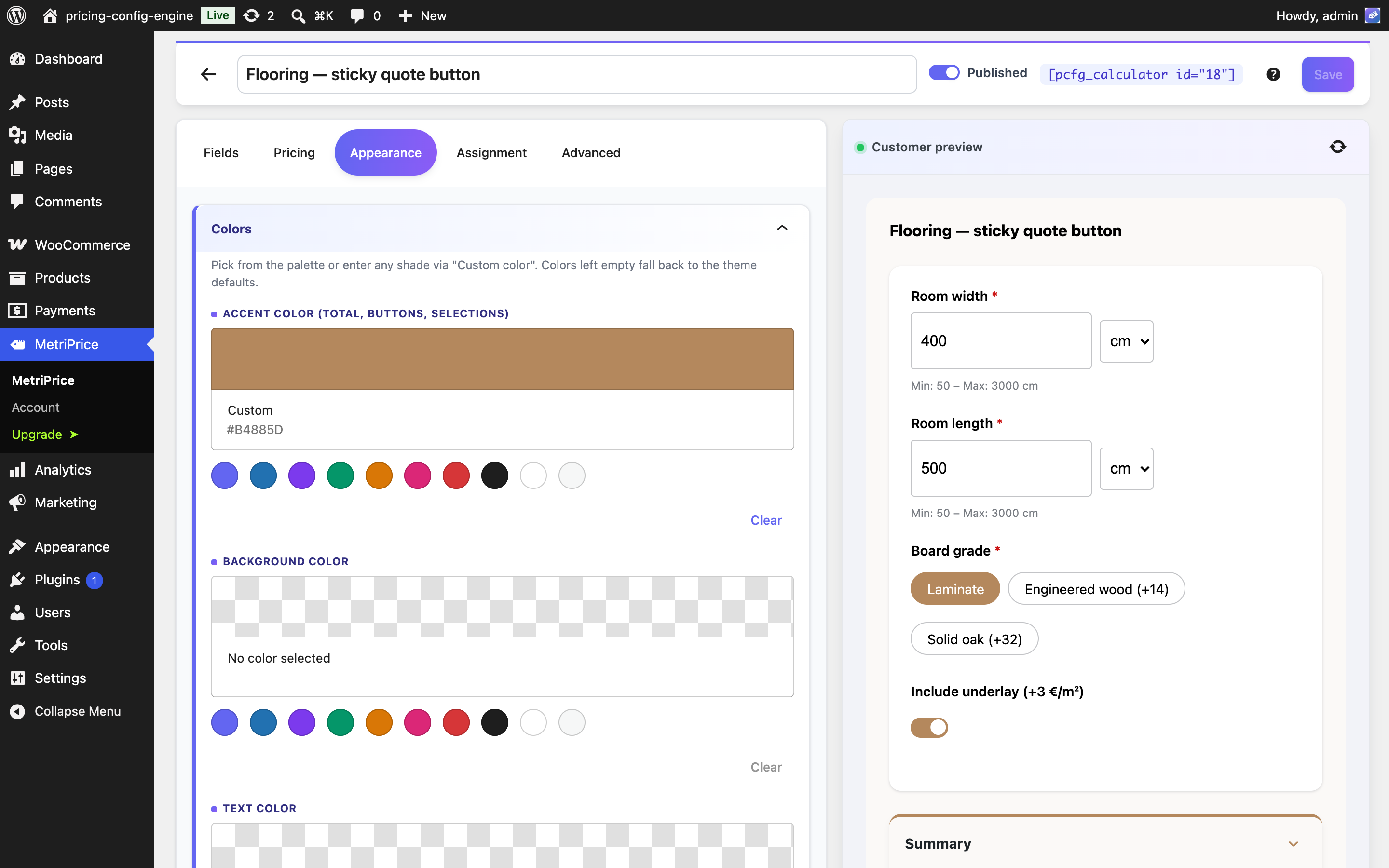
Task: Click the Room length value field
Action: pyautogui.click(x=1001, y=468)
